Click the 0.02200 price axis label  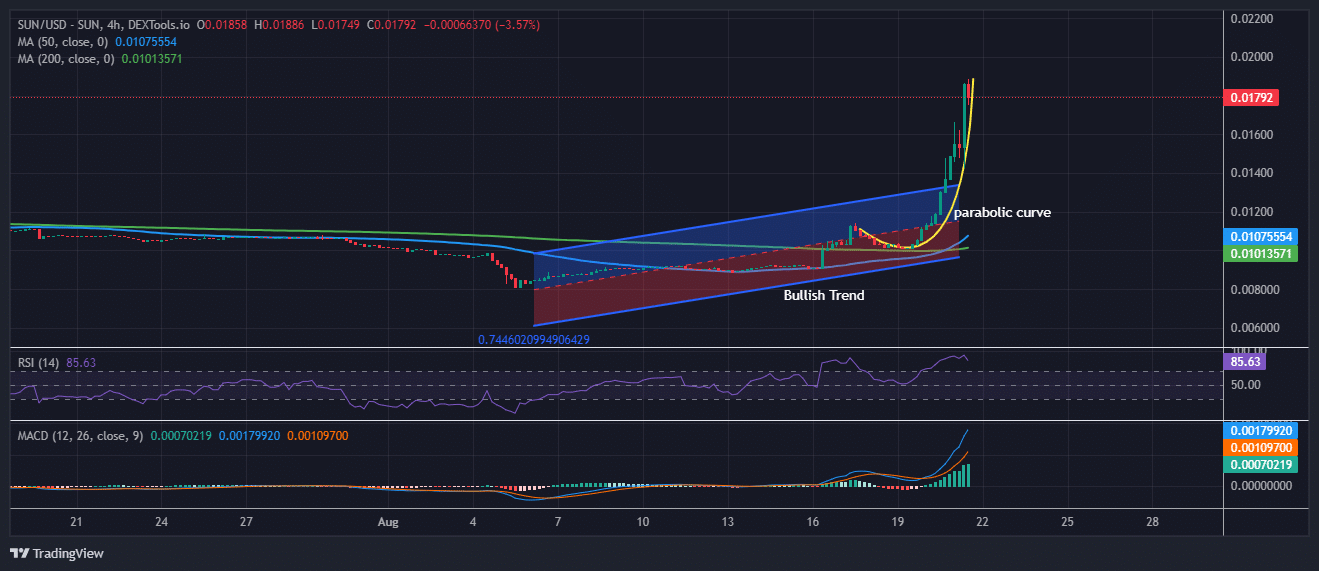[1250, 19]
